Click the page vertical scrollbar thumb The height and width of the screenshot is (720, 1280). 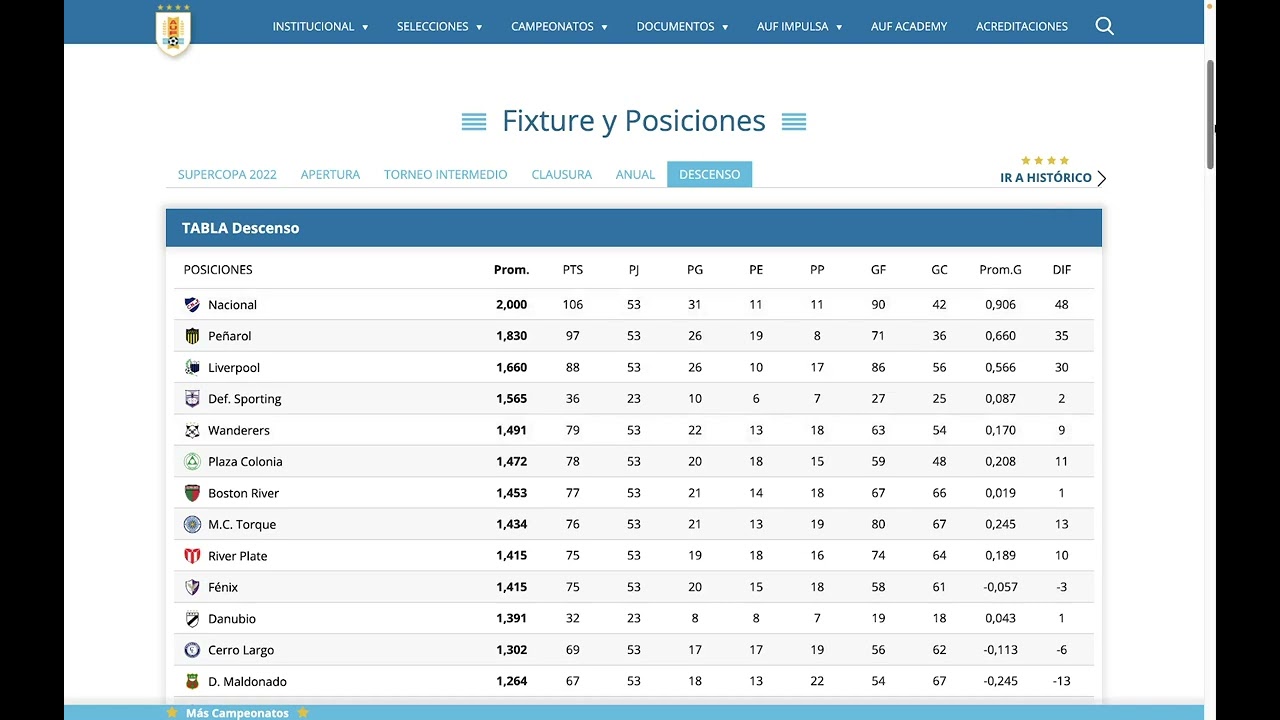[x=1210, y=113]
